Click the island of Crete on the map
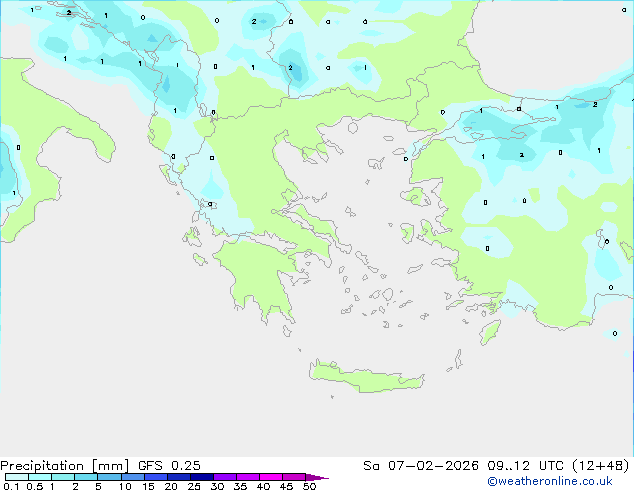This screenshot has width=634, height=490. point(366,378)
